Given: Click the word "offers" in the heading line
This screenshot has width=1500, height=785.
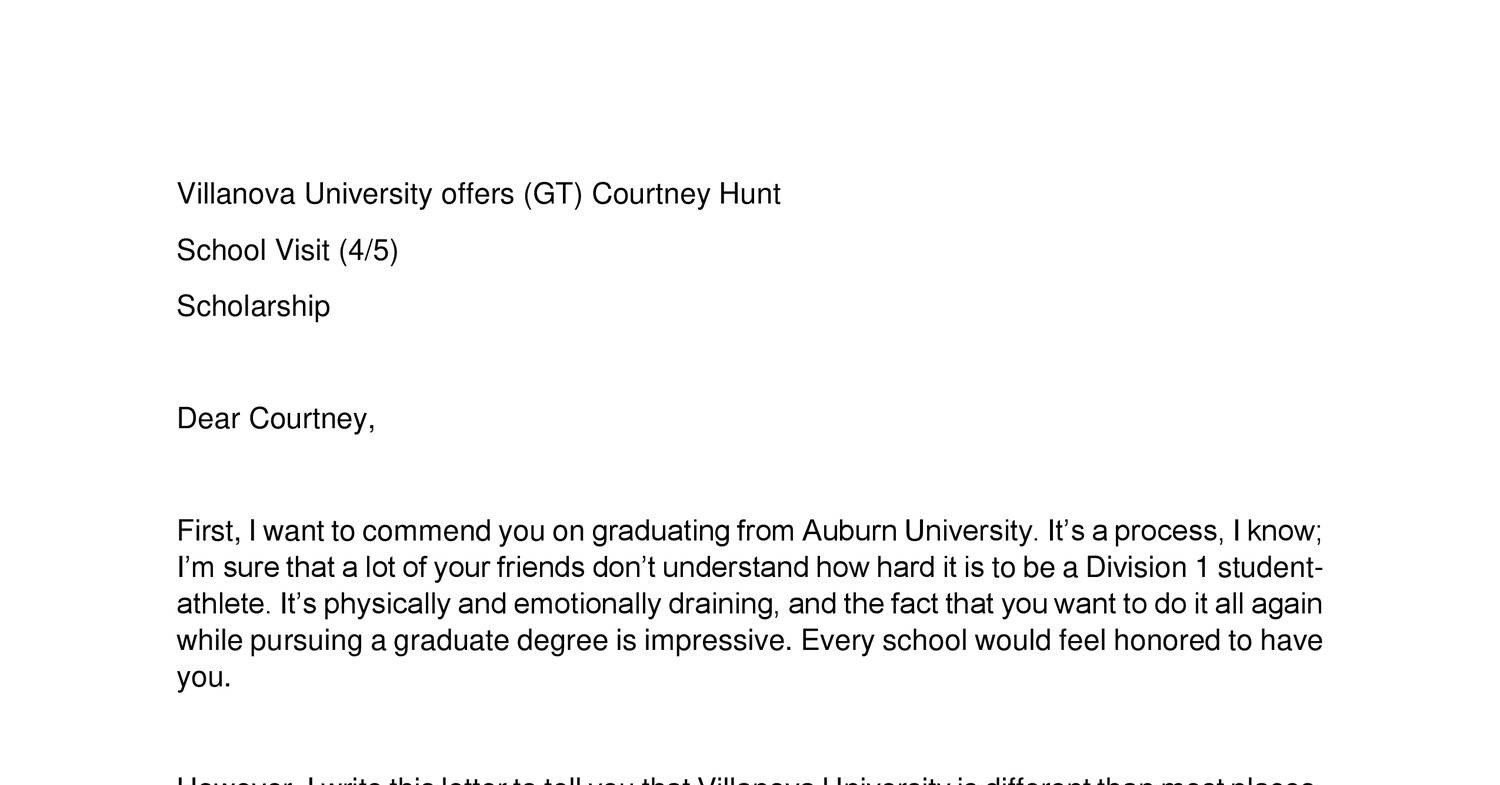Looking at the screenshot, I should coord(477,194).
